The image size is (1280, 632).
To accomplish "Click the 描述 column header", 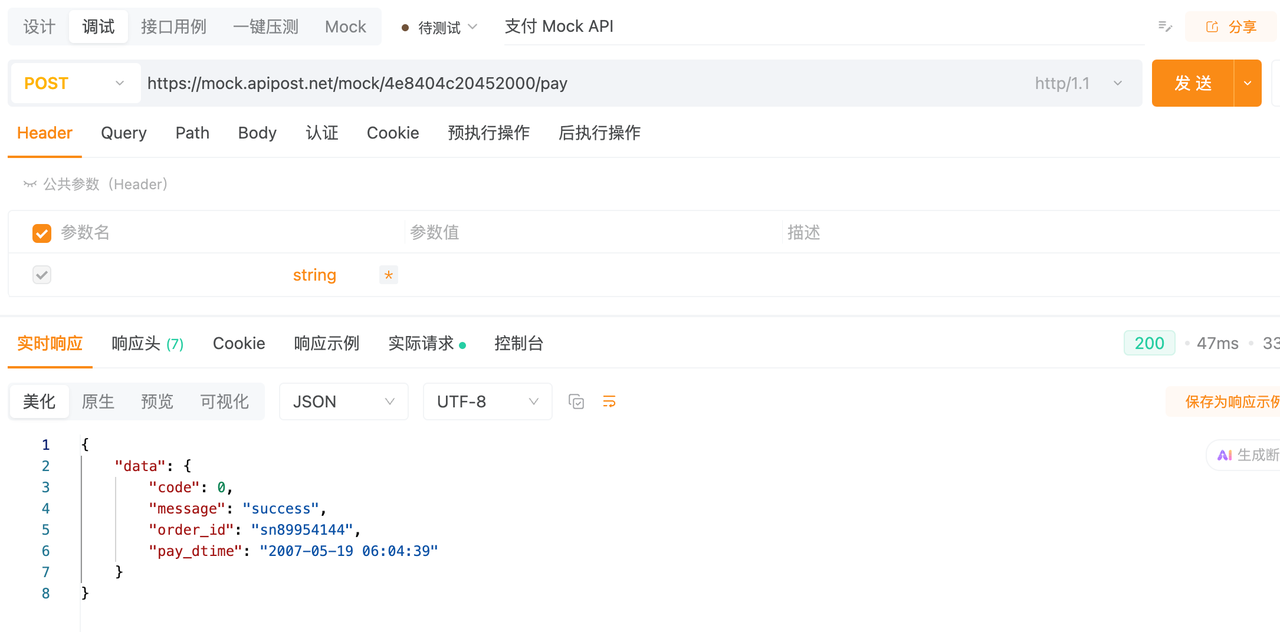I will coord(803,233).
